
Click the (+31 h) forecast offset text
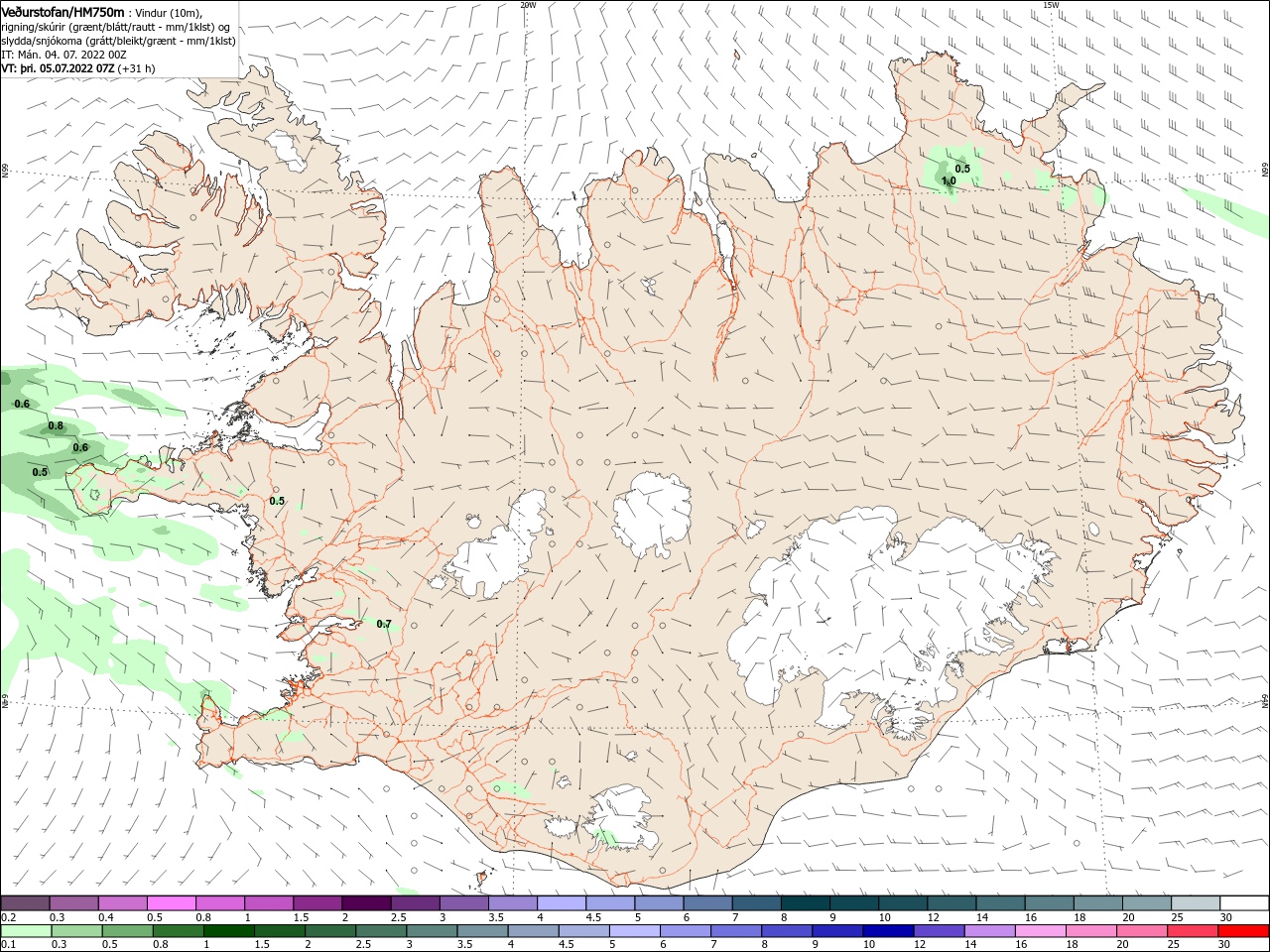136,68
